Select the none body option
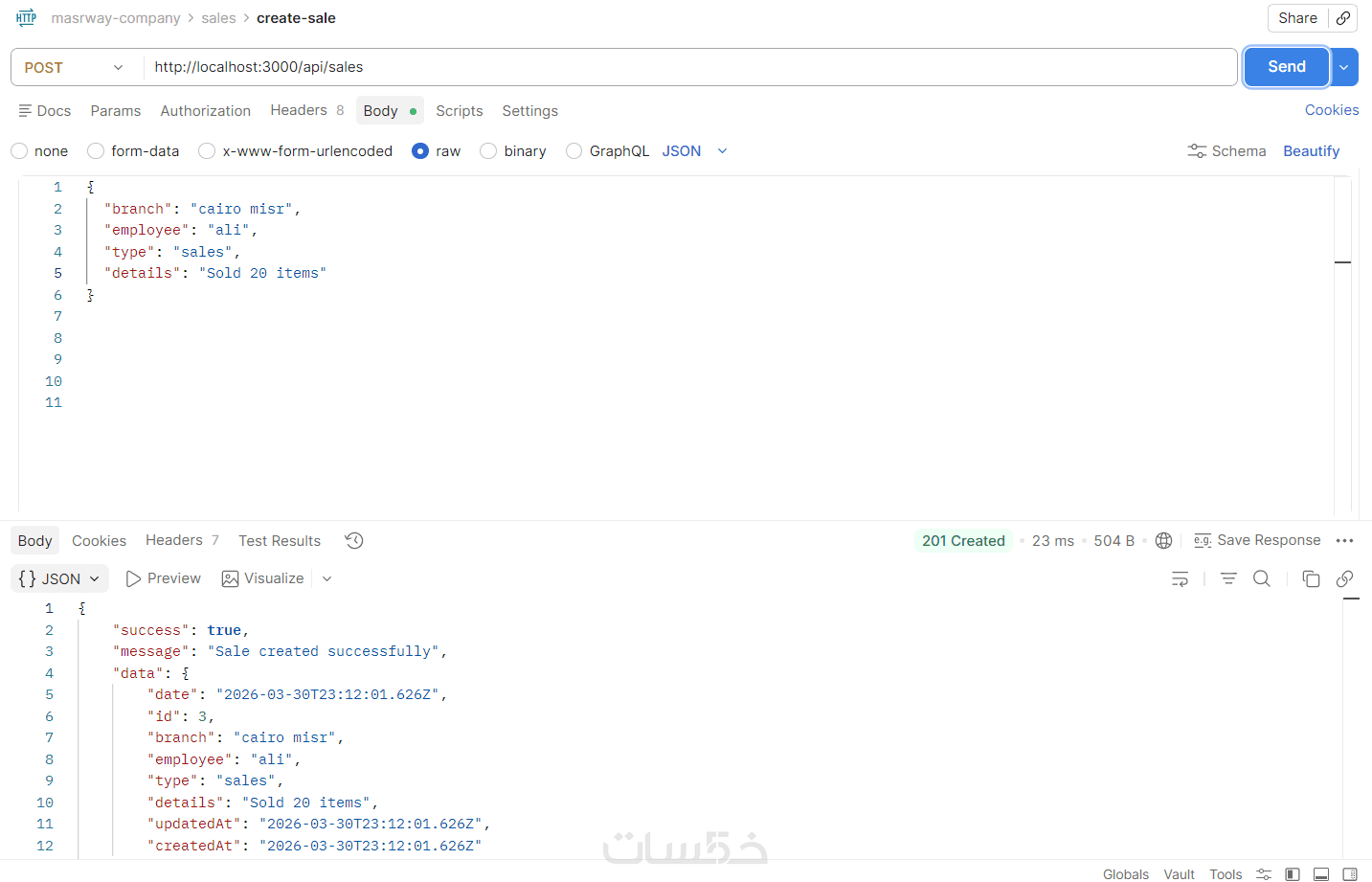The height and width of the screenshot is (882, 1372). pos(39,151)
